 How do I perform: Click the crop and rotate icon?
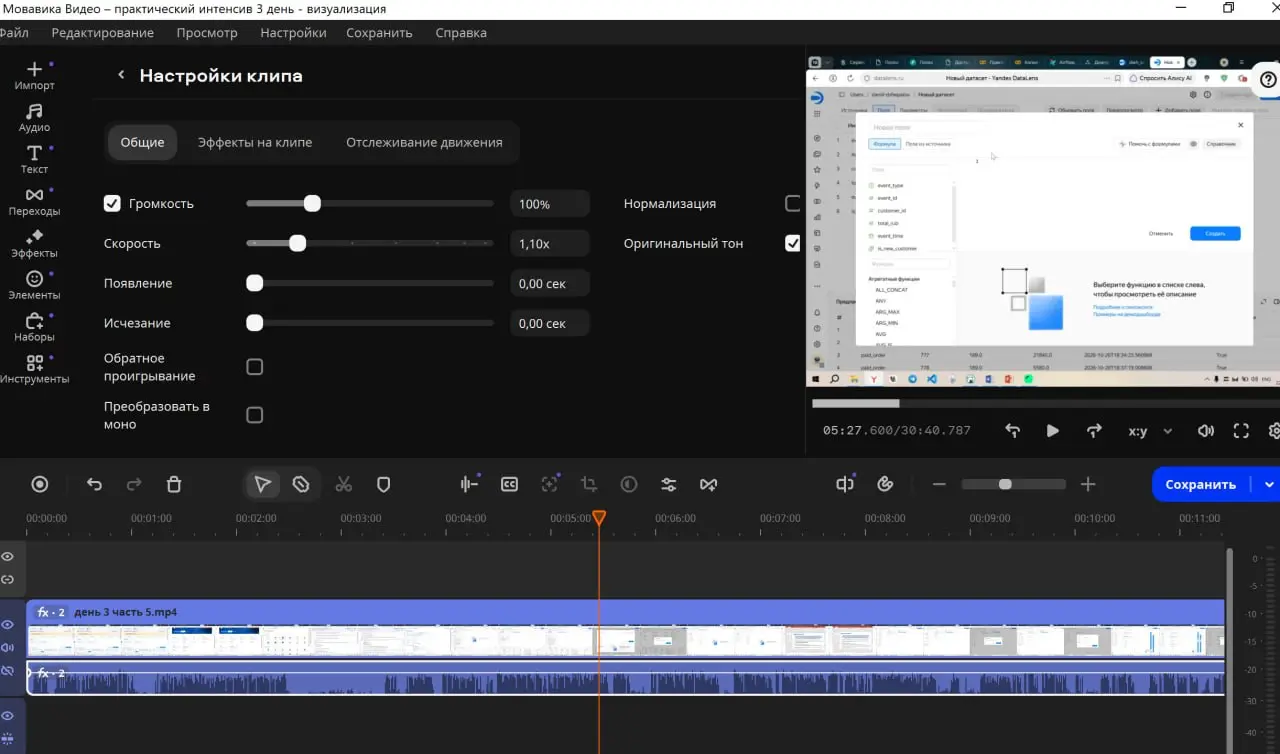pyautogui.click(x=589, y=484)
